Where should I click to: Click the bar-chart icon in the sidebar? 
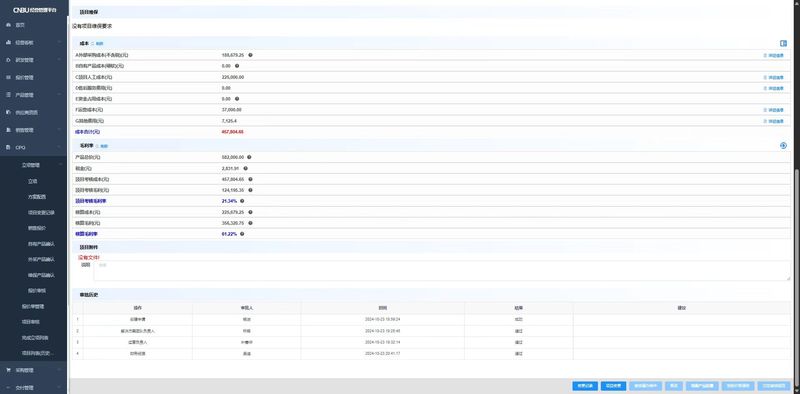[x=8, y=42]
